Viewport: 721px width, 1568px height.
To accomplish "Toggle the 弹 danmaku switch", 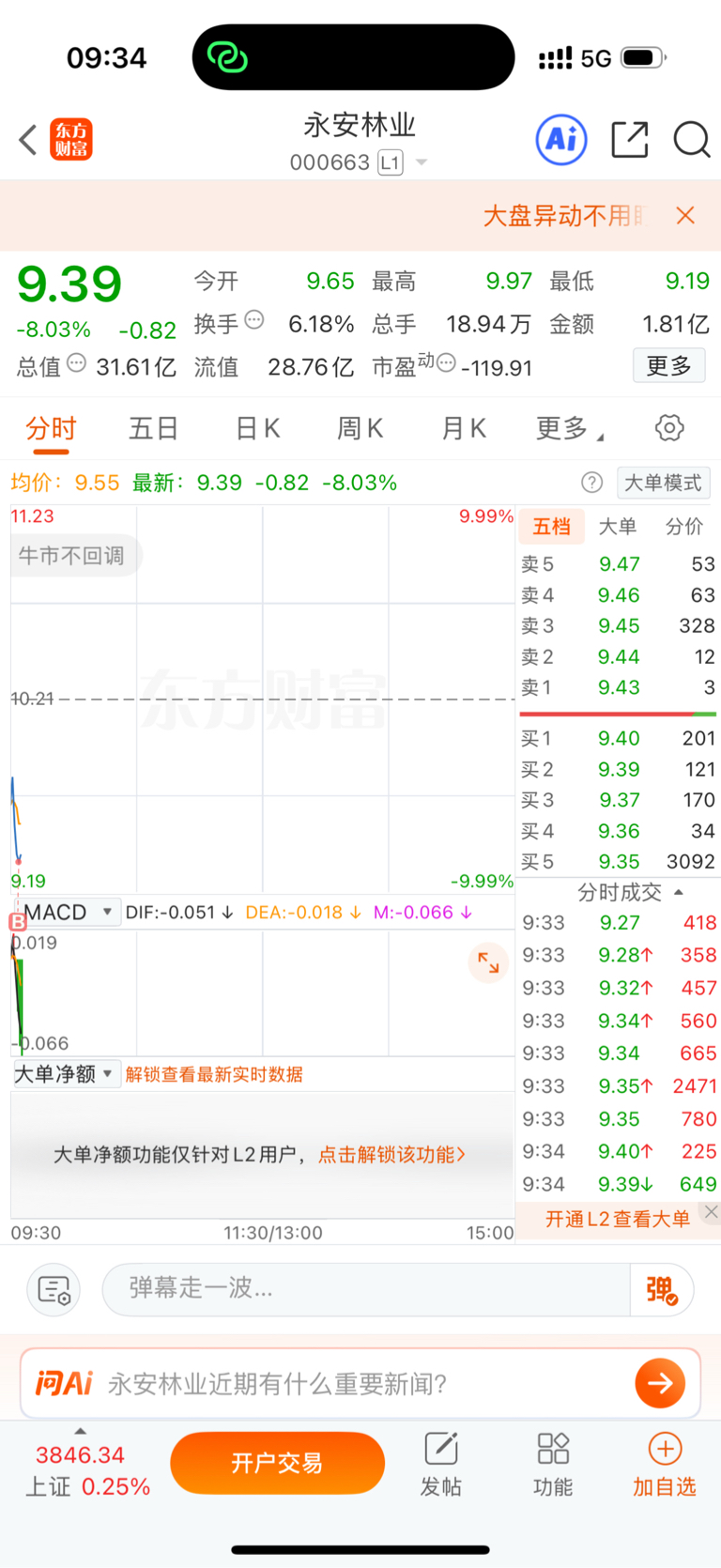I will point(662,1290).
